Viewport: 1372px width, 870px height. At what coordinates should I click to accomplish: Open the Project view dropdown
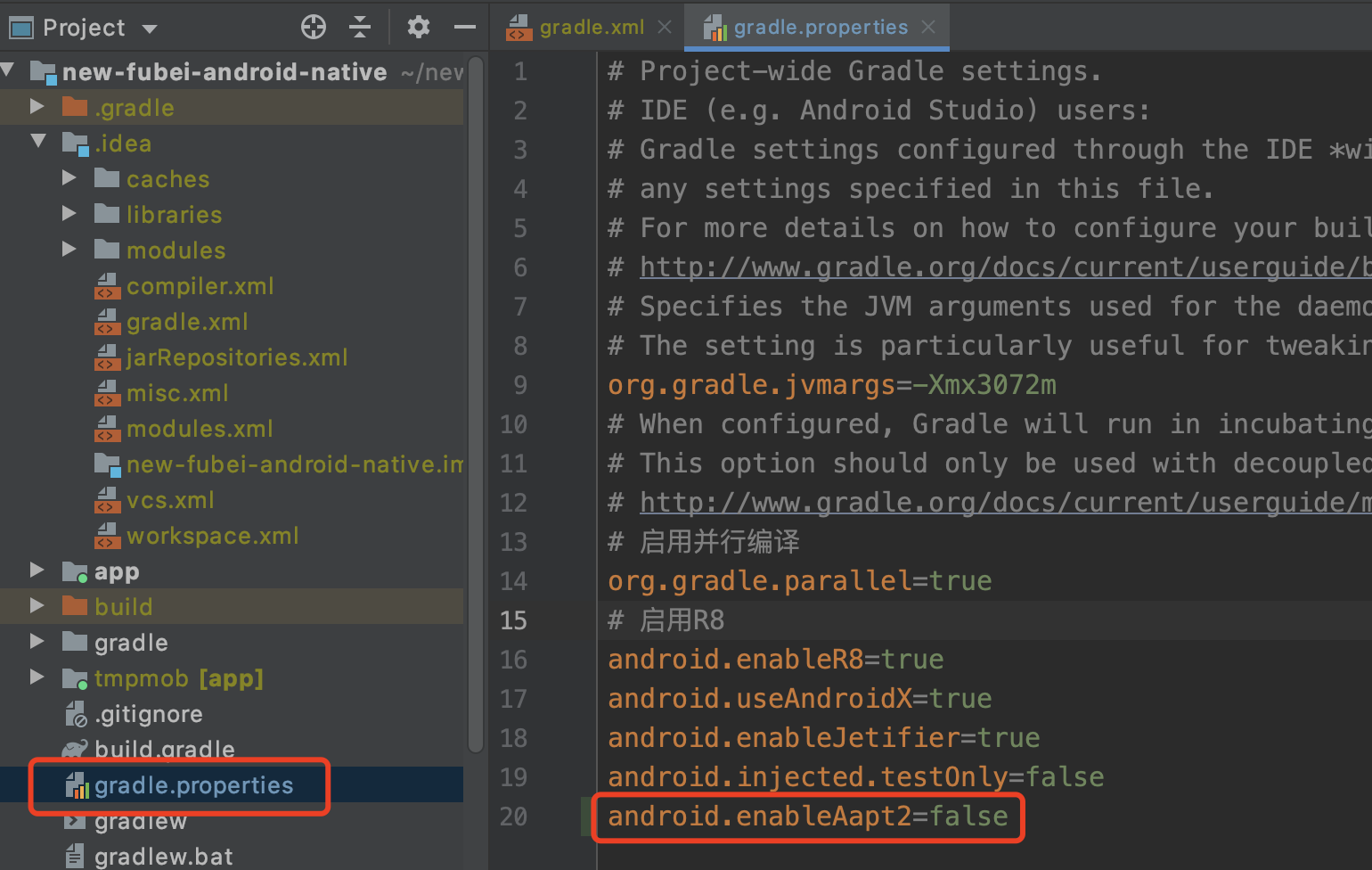(150, 29)
